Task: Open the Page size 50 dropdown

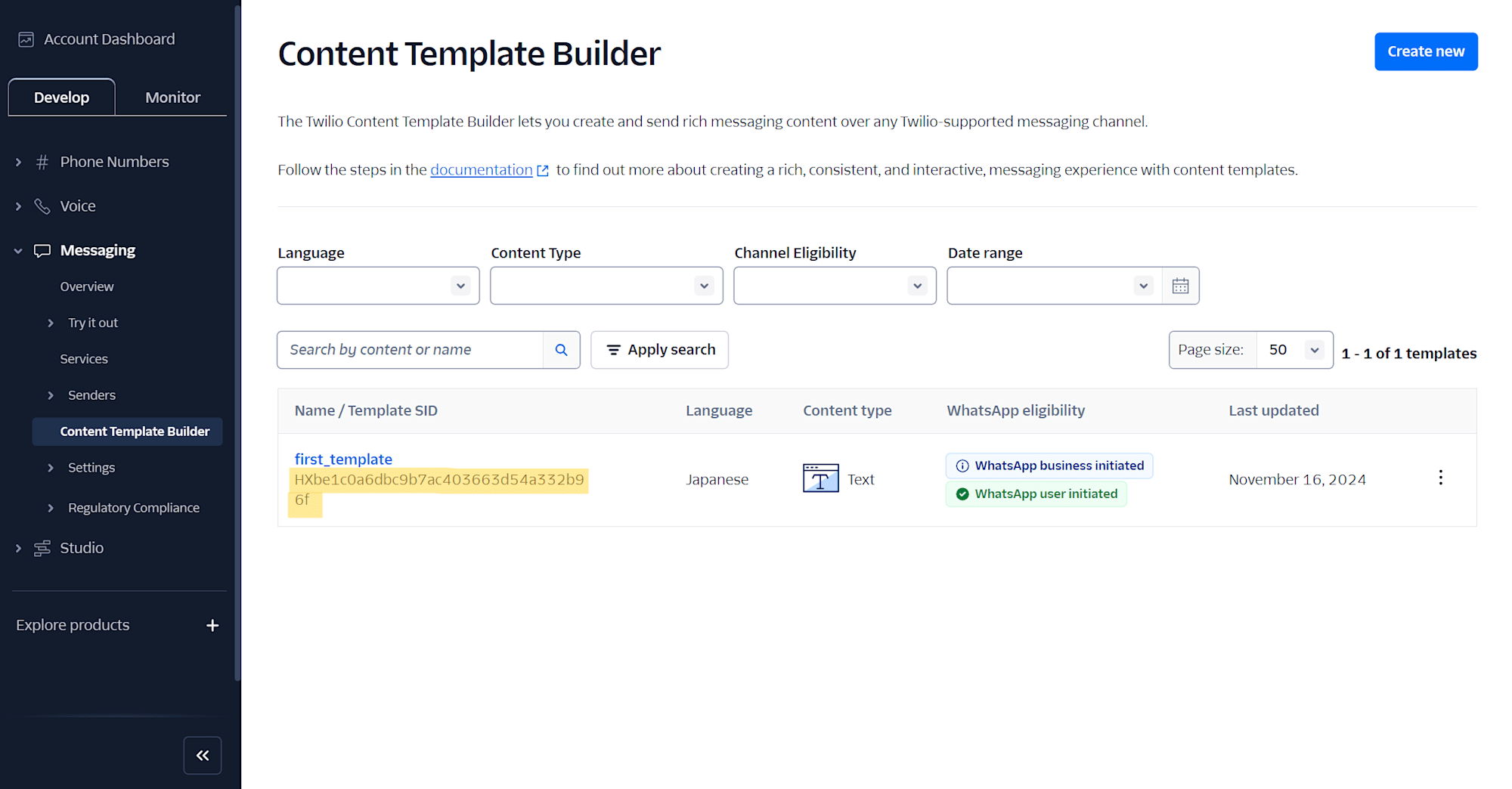Action: (1294, 350)
